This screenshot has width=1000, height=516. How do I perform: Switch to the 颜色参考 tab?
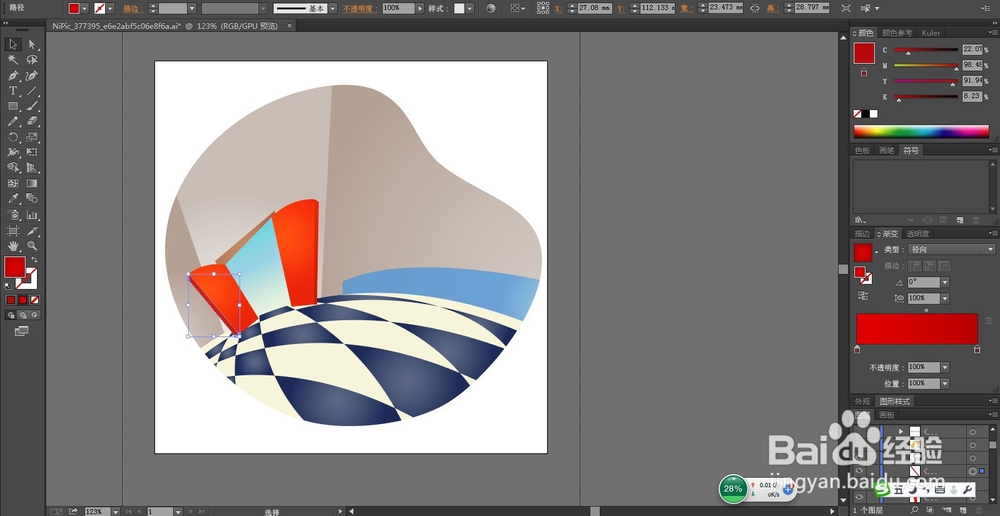[x=897, y=33]
